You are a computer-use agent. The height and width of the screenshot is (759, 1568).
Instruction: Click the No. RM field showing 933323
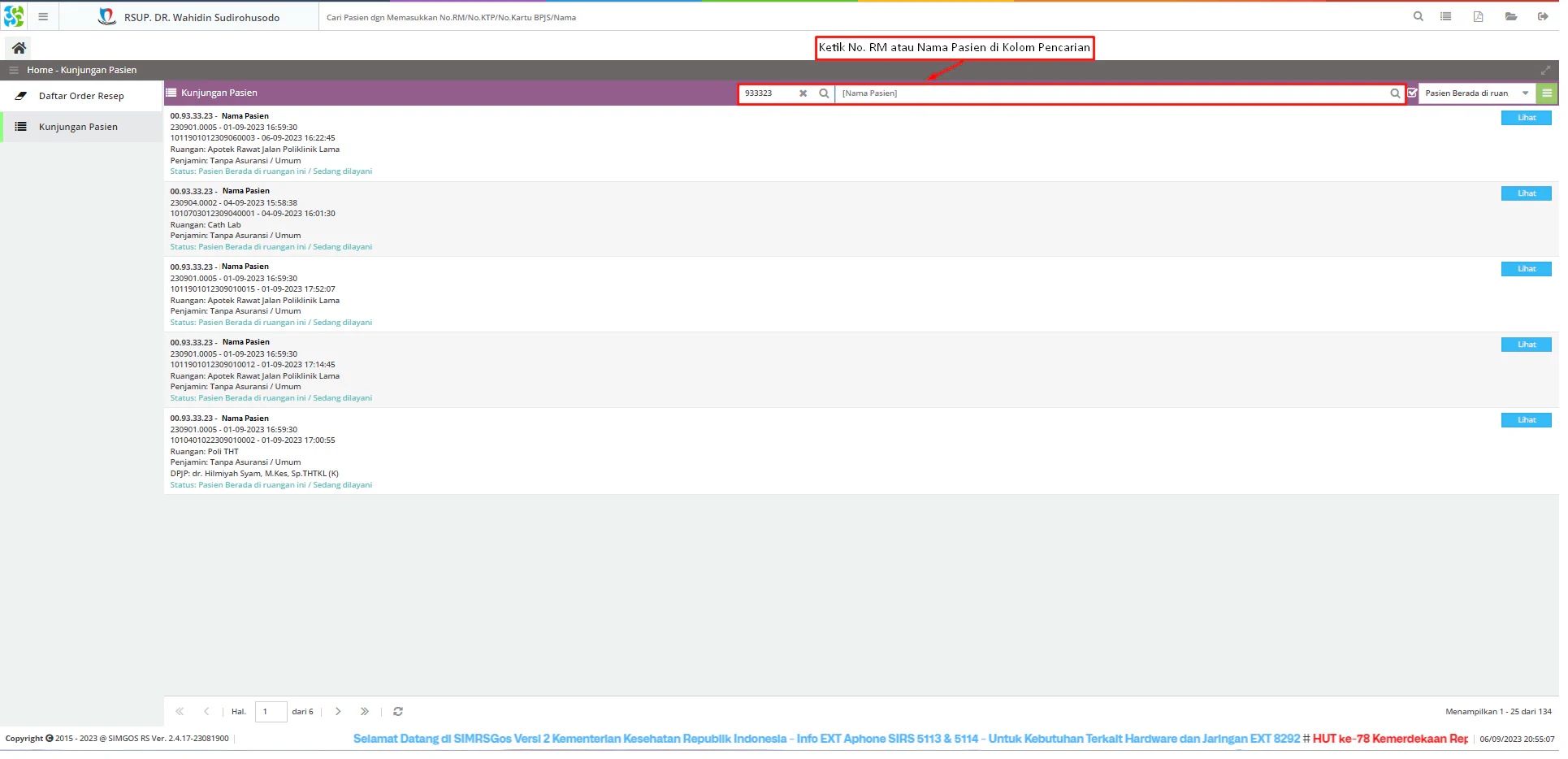coord(768,93)
